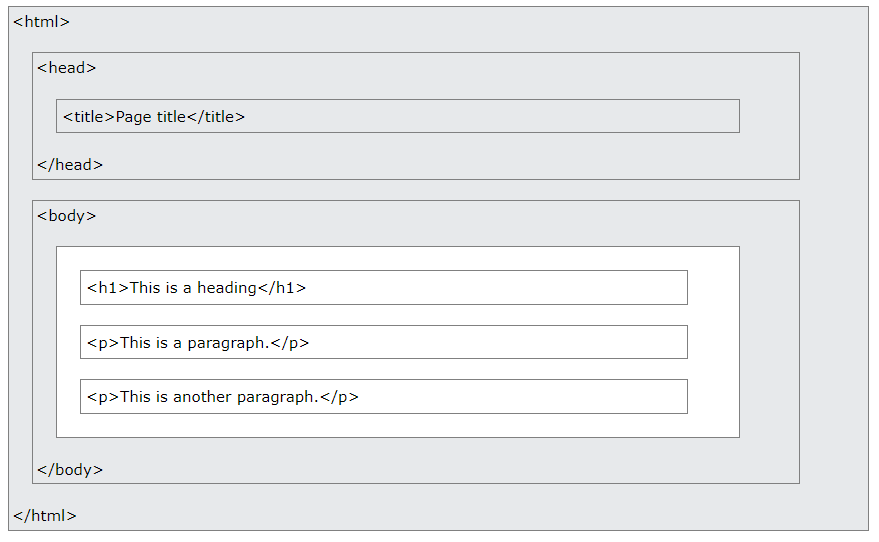Click the closing </head> tag label
Image resolution: width=879 pixels, height=542 pixels.
point(69,165)
